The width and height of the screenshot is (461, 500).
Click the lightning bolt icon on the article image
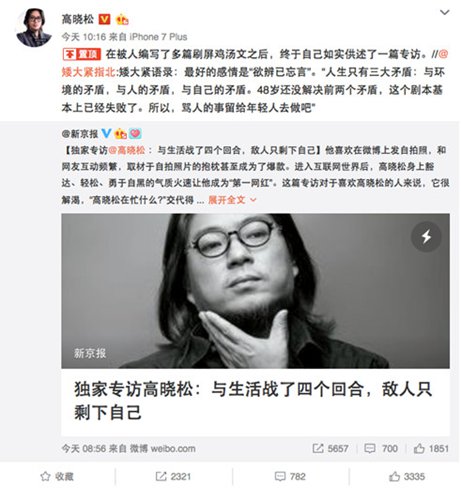[426, 237]
